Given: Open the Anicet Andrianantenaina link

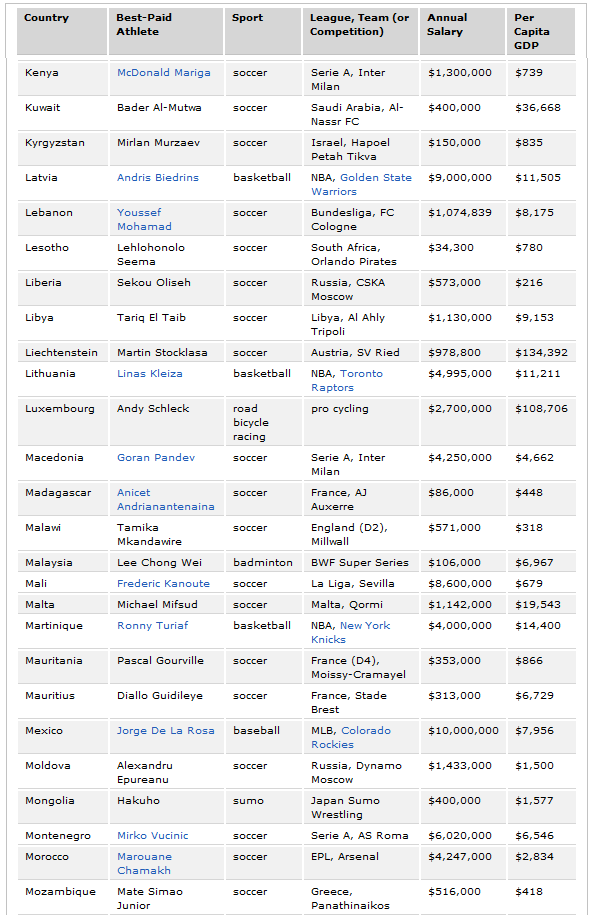Looking at the screenshot, I should (x=166, y=500).
